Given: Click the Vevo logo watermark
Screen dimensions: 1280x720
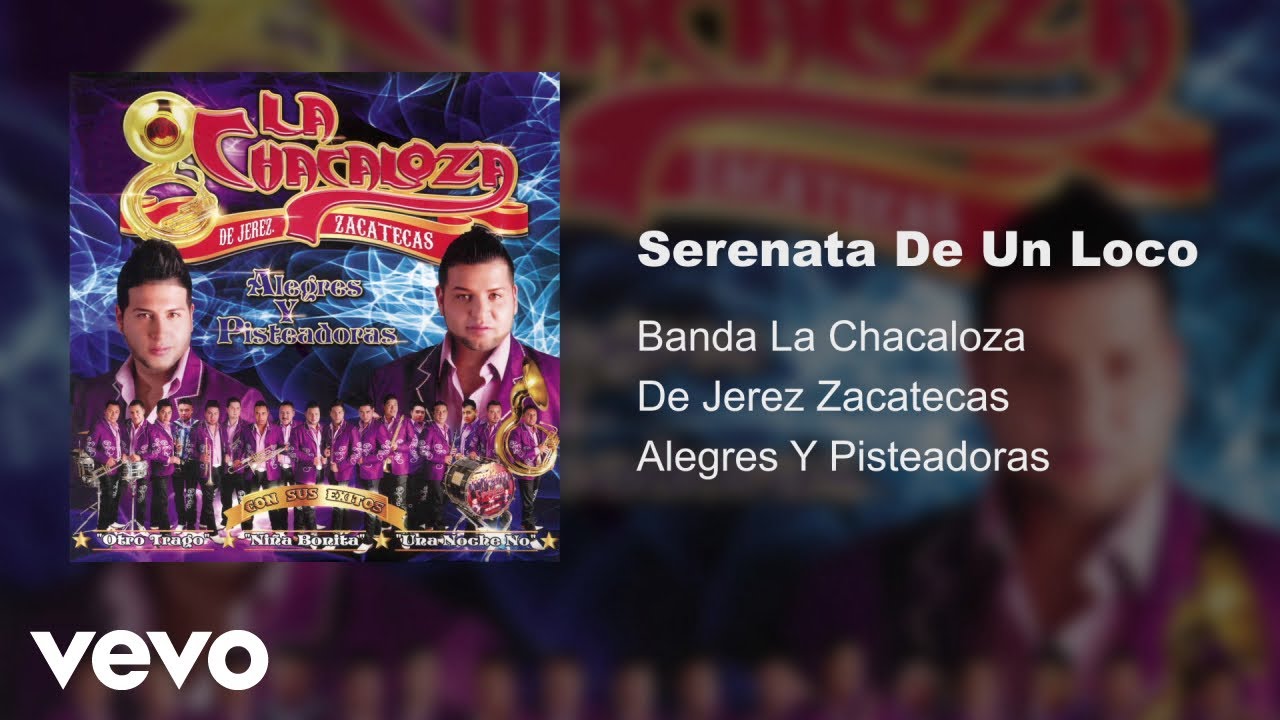Looking at the screenshot, I should (149, 660).
